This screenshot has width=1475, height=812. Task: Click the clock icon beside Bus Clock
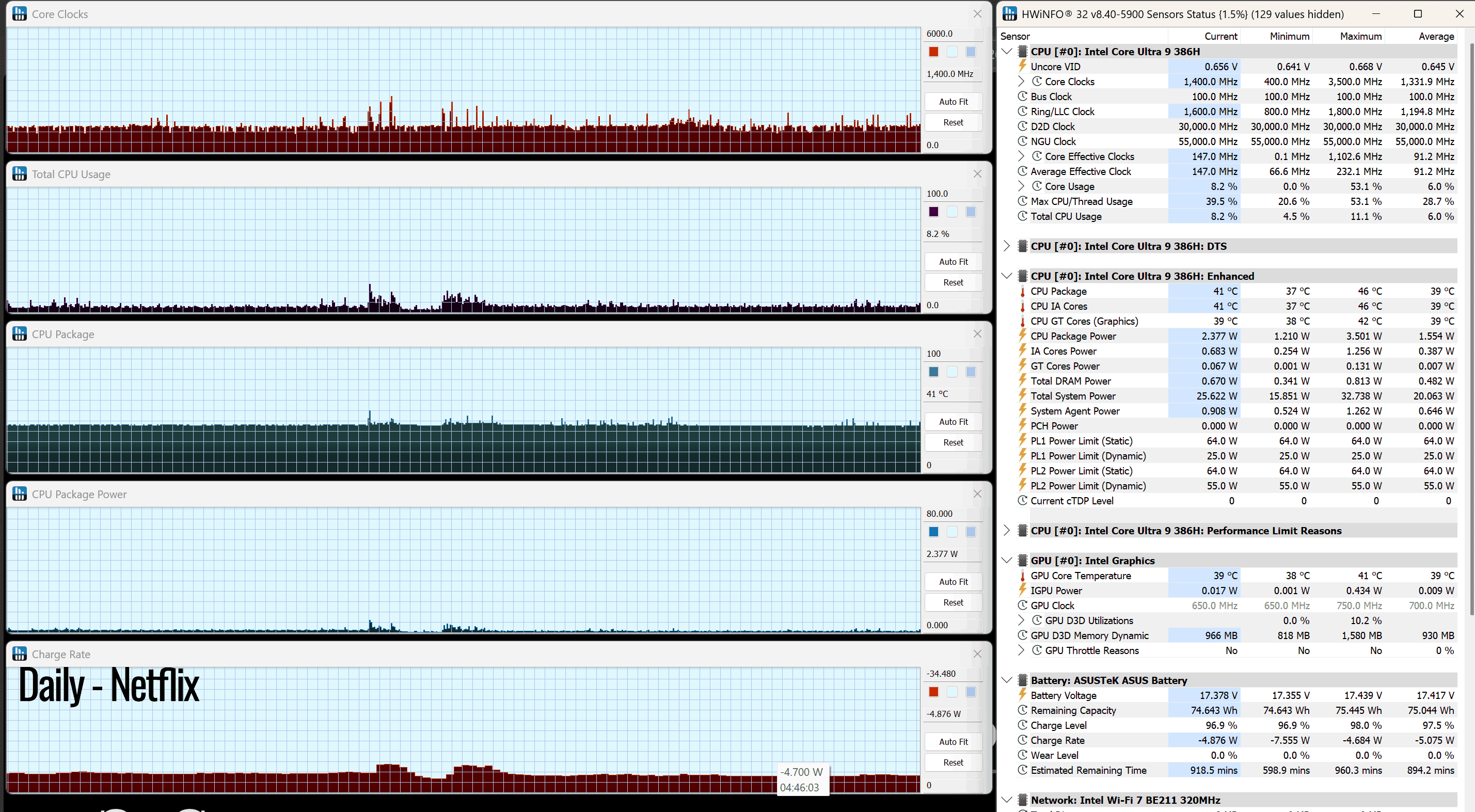1023,96
